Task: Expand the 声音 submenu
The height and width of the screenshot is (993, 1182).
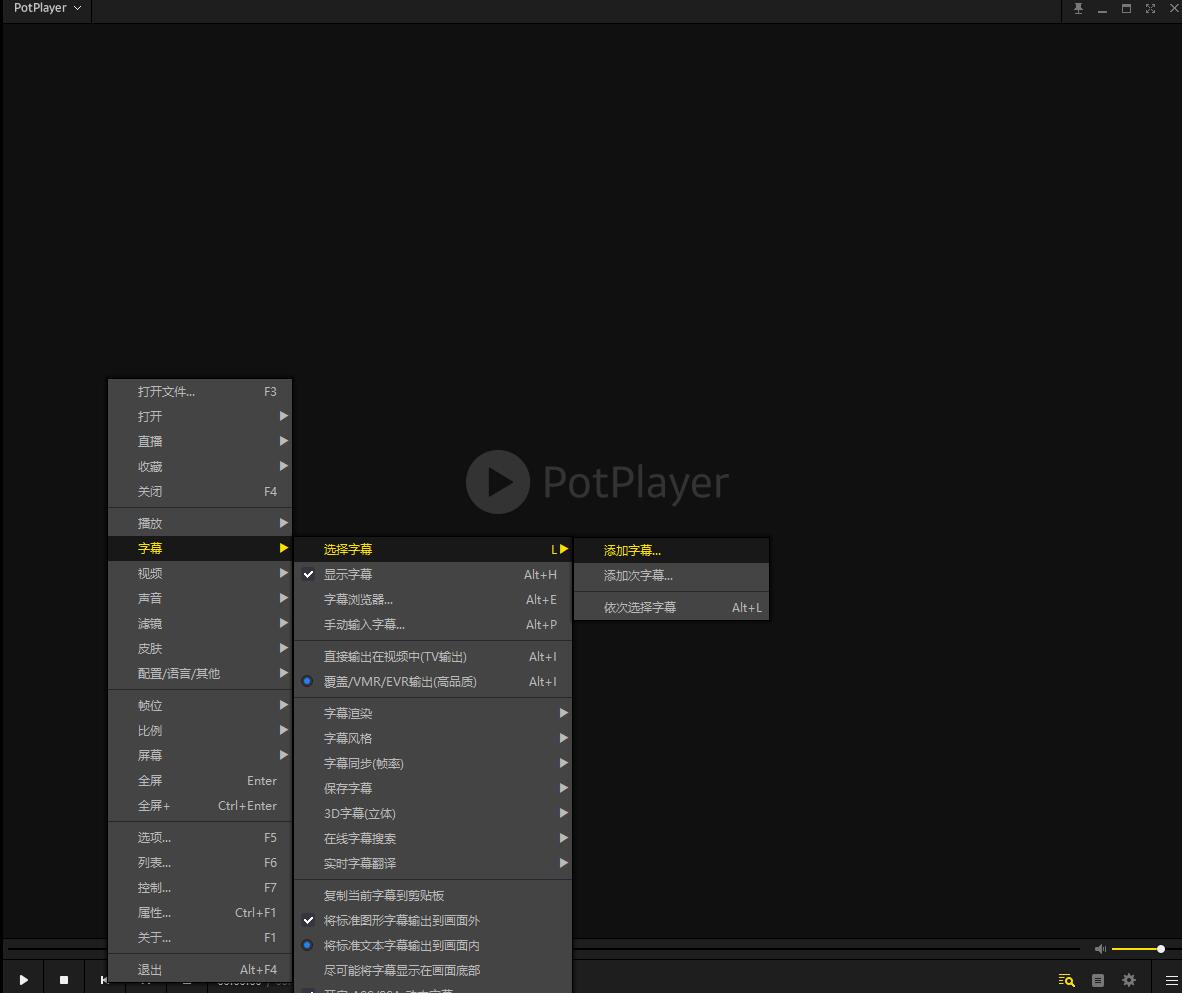Action: [x=200, y=599]
